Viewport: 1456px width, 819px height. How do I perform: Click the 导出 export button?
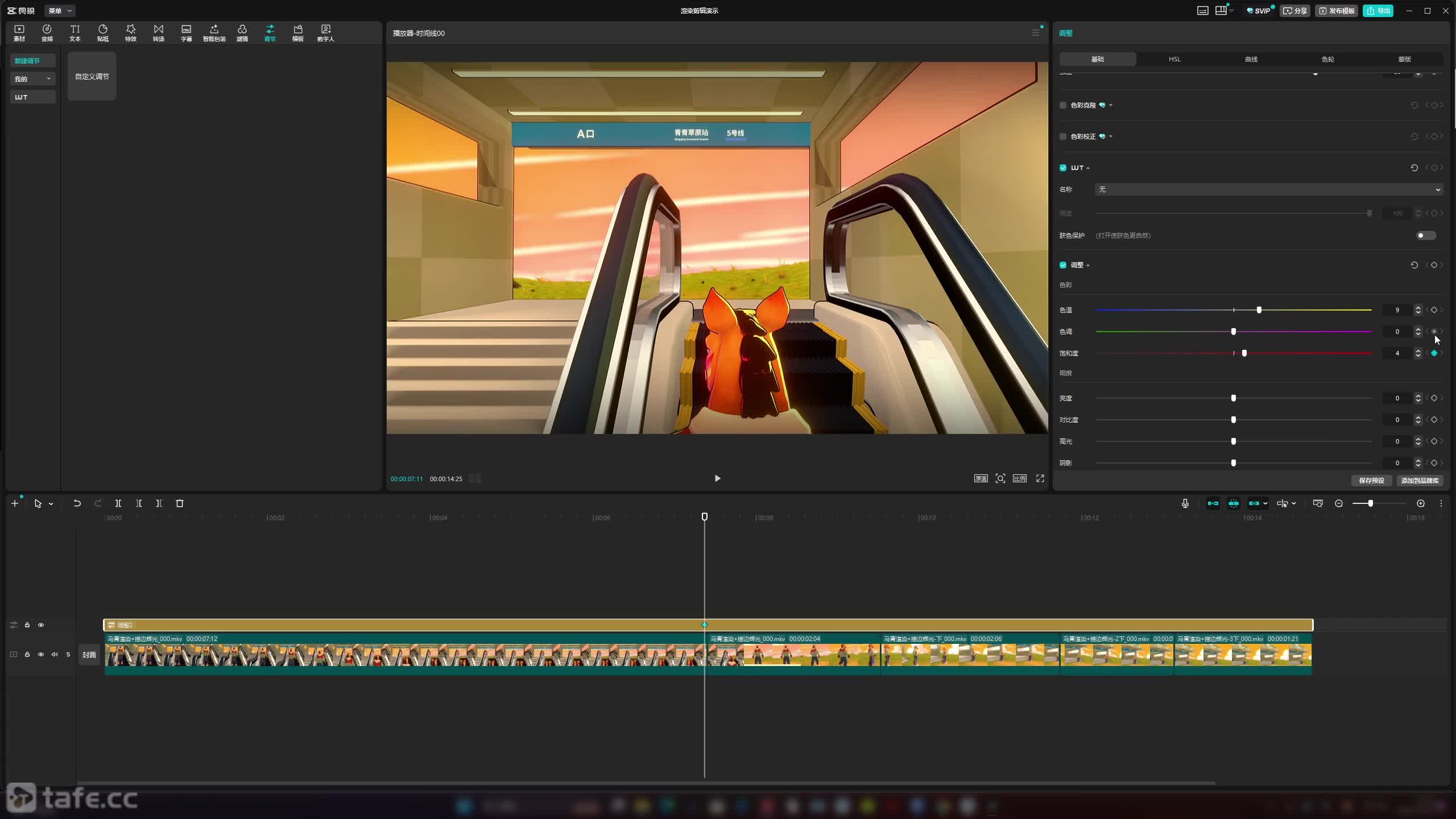click(1378, 11)
